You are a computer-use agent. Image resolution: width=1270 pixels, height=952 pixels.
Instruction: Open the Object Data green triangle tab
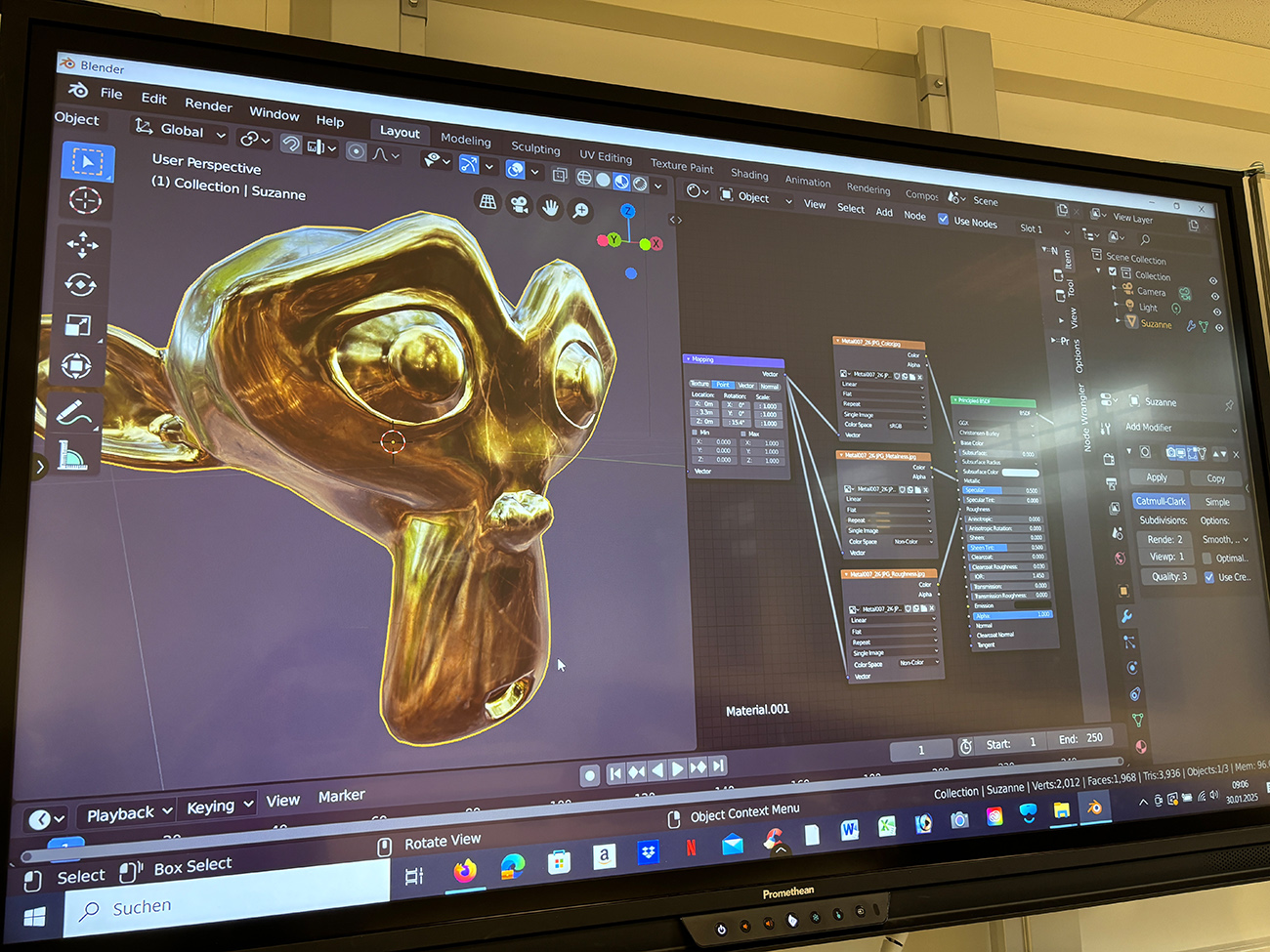(1138, 720)
